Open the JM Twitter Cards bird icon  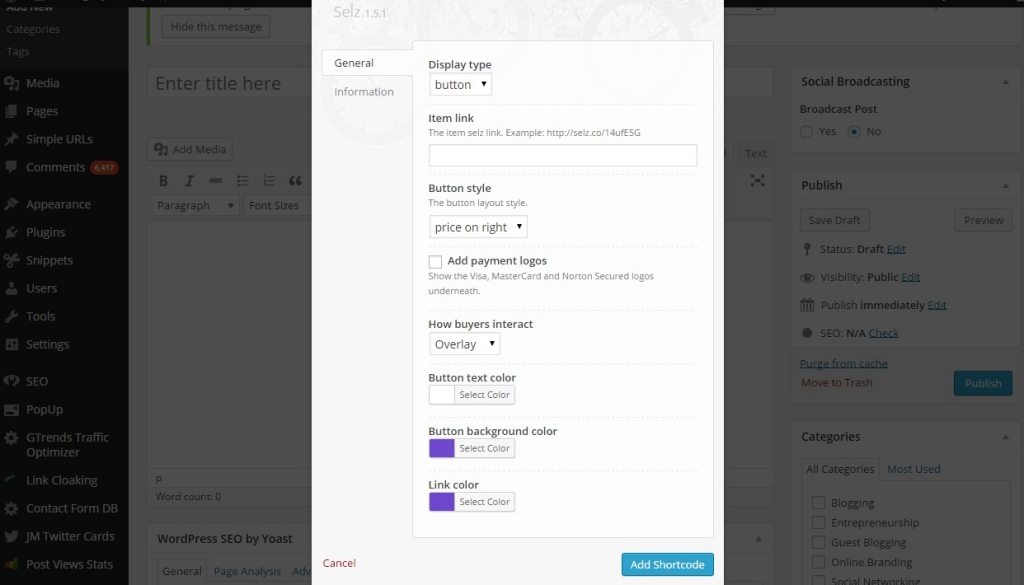click(x=11, y=537)
